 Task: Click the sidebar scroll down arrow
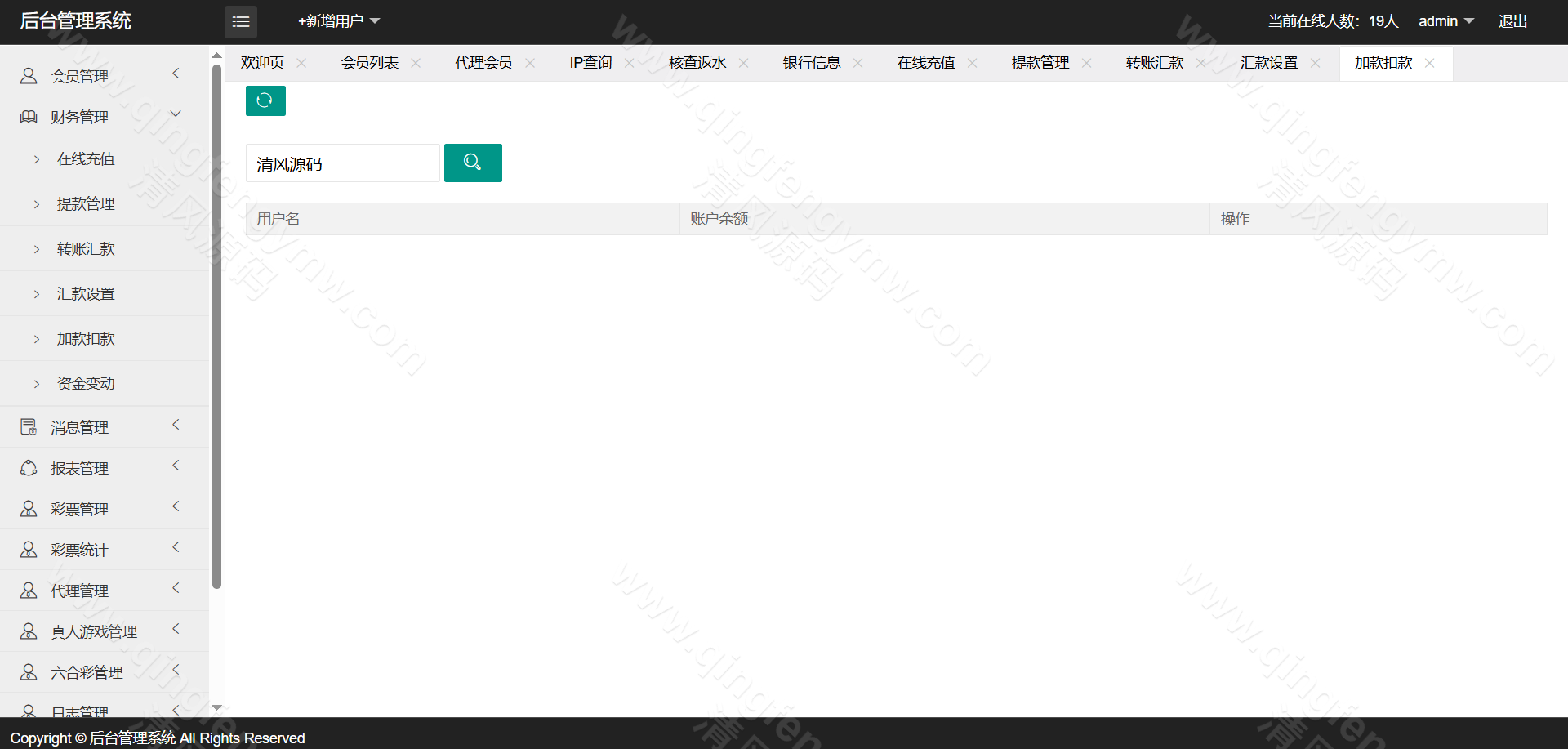point(216,707)
